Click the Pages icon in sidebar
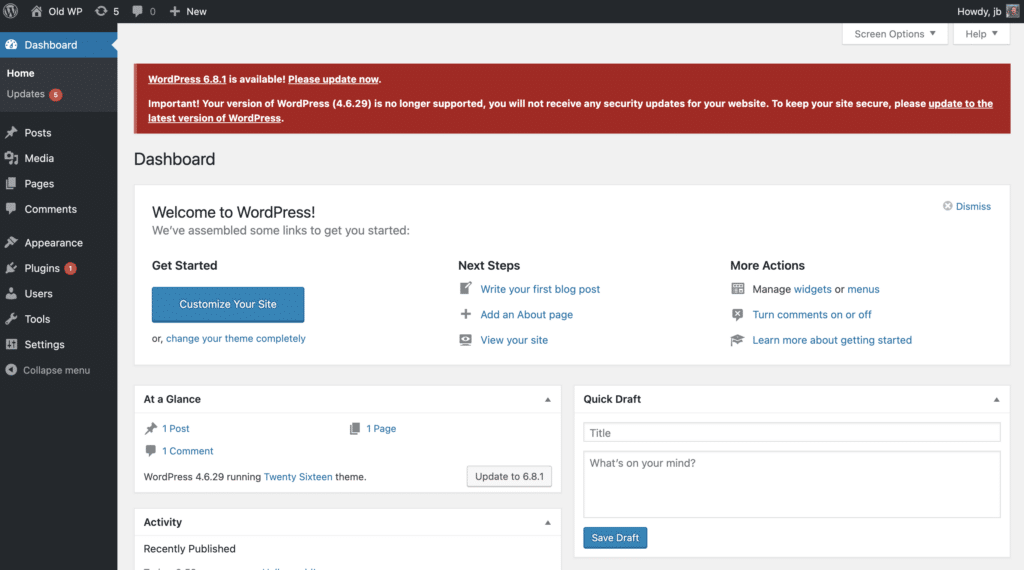This screenshot has height=570, width=1024. [11, 183]
